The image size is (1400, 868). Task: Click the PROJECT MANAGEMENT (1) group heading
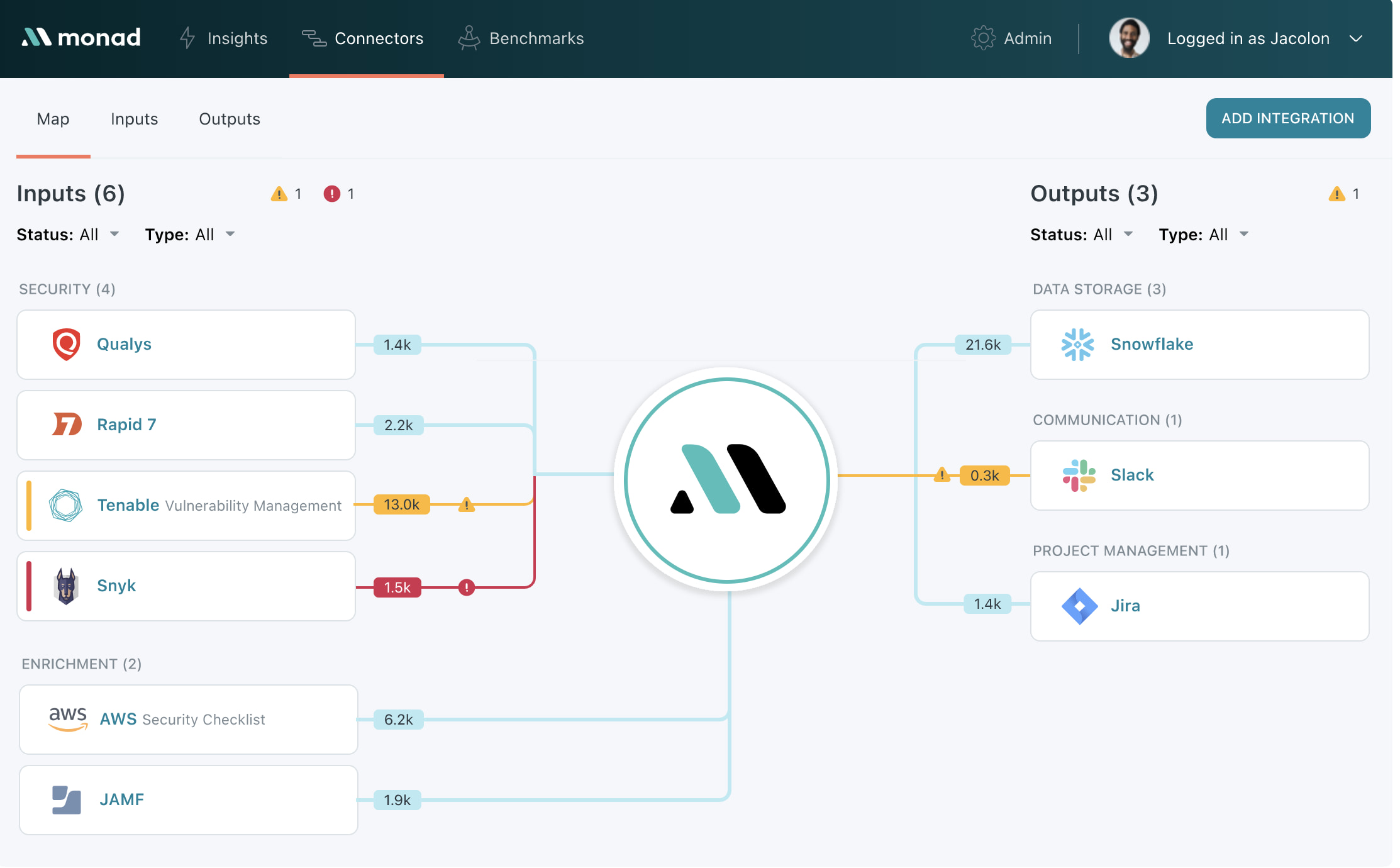point(1131,551)
